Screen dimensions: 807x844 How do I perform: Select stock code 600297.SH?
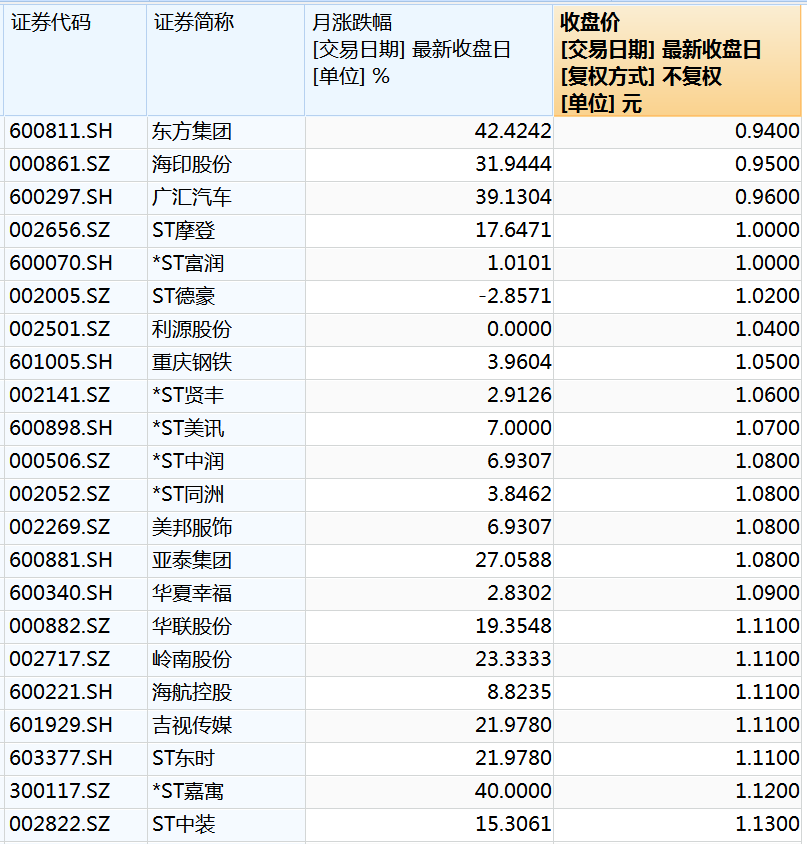[x=75, y=198]
